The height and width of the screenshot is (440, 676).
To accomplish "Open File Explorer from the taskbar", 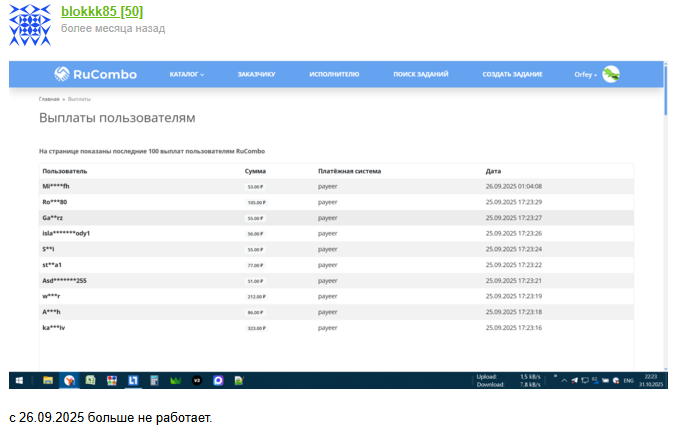I will coord(47,381).
